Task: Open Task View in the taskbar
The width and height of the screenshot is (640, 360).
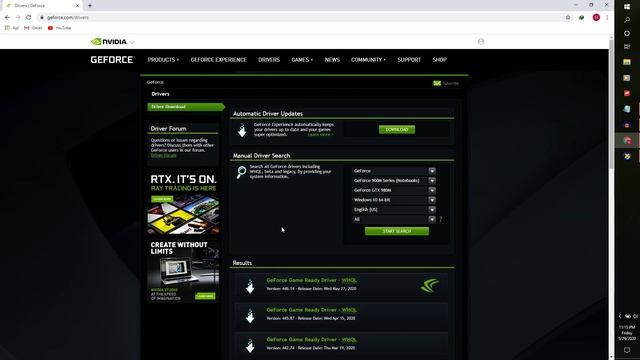Action: 627,47
